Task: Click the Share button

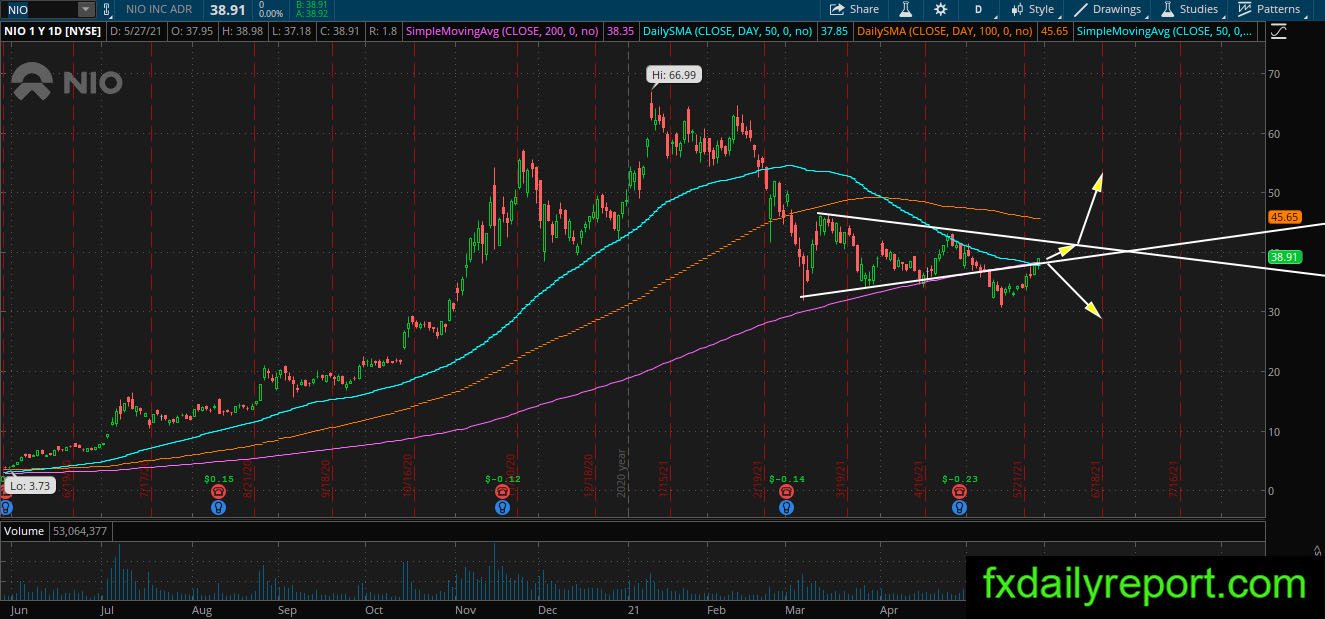Action: pyautogui.click(x=855, y=9)
